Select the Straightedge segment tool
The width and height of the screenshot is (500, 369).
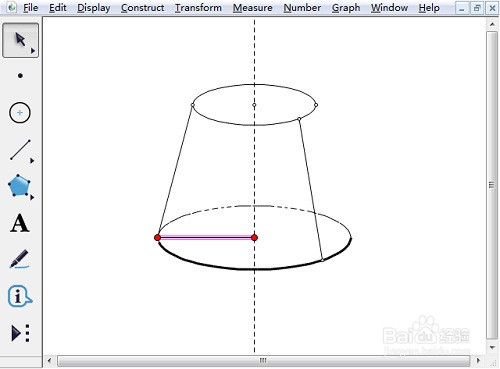click(20, 150)
